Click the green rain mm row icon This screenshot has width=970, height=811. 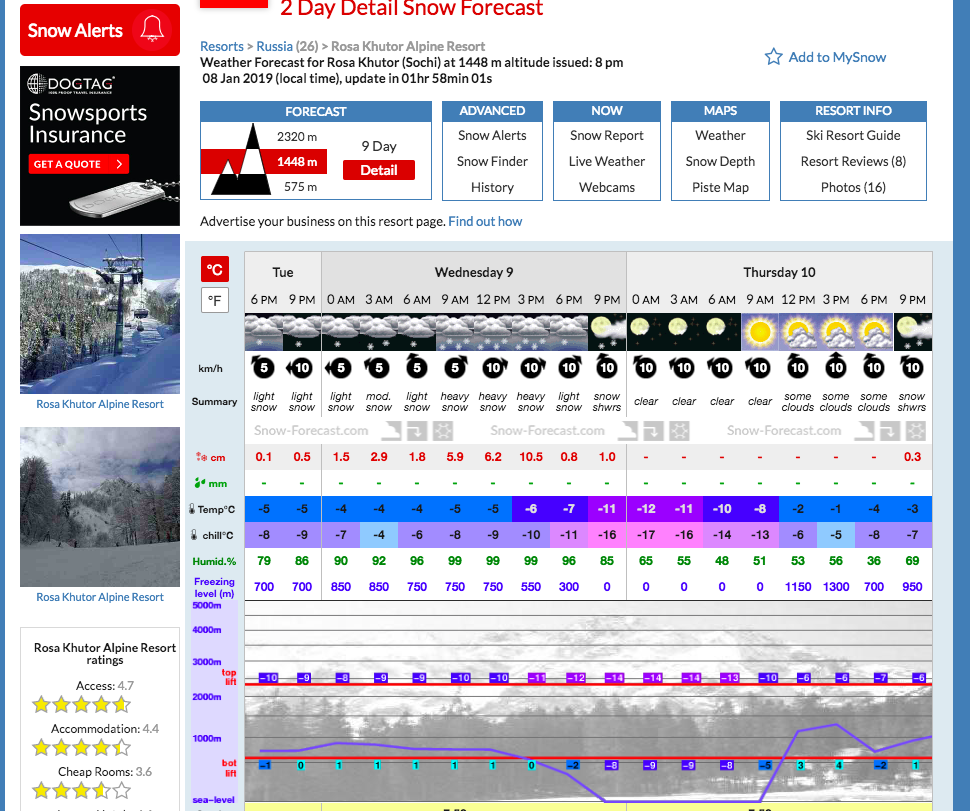pos(200,483)
